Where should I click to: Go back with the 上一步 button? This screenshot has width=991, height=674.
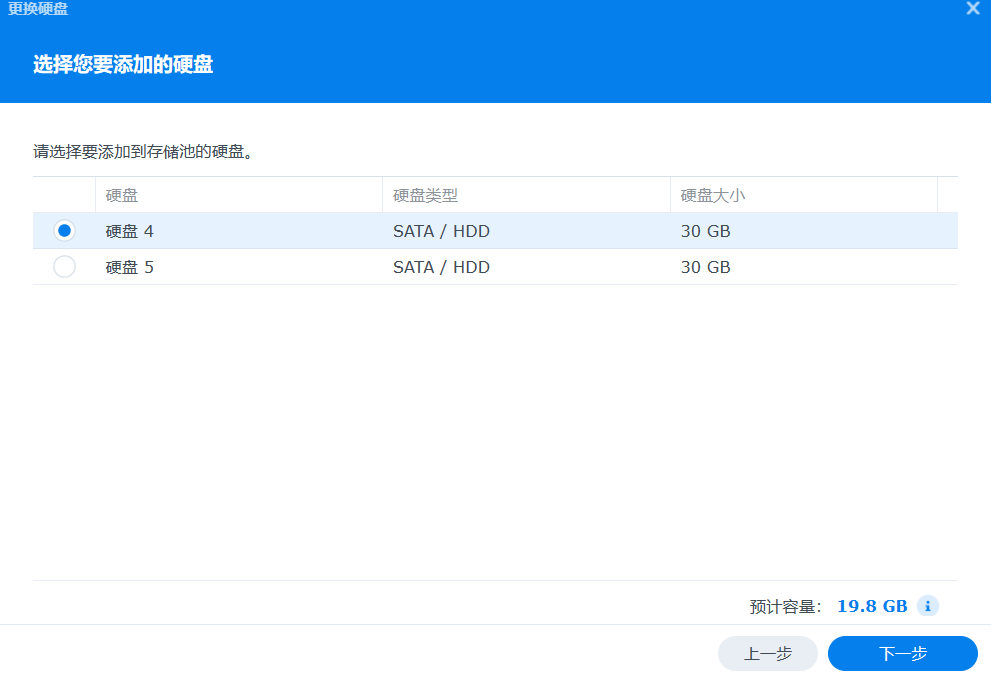[767, 653]
